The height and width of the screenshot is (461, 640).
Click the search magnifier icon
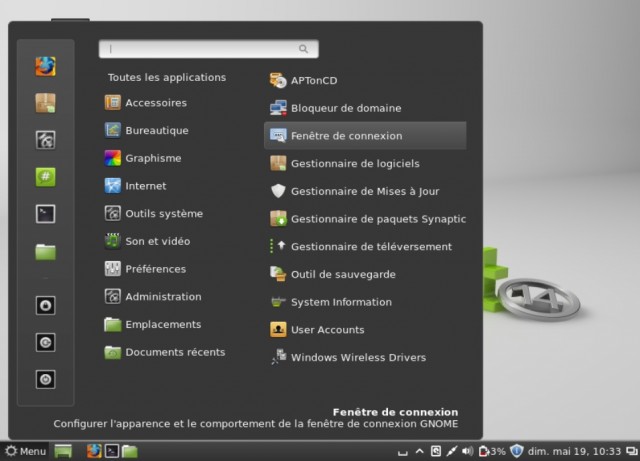[303, 49]
